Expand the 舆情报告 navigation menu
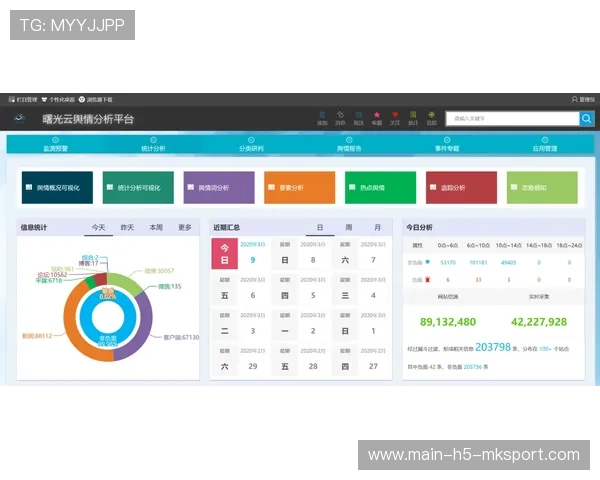The width and height of the screenshot is (600, 480). [349, 147]
